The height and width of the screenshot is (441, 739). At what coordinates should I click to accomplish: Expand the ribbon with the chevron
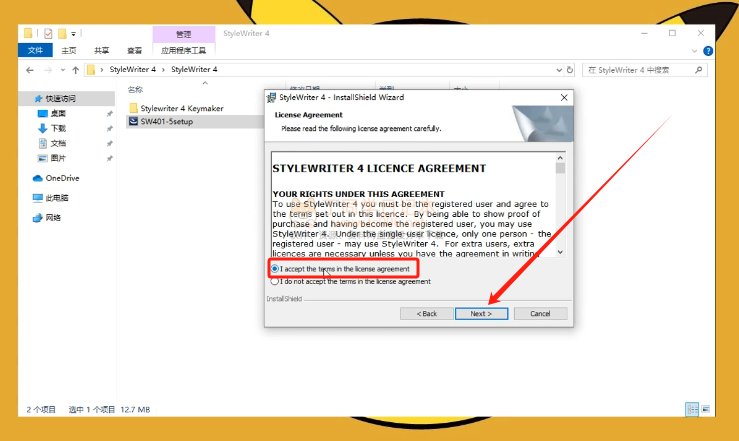pos(694,51)
